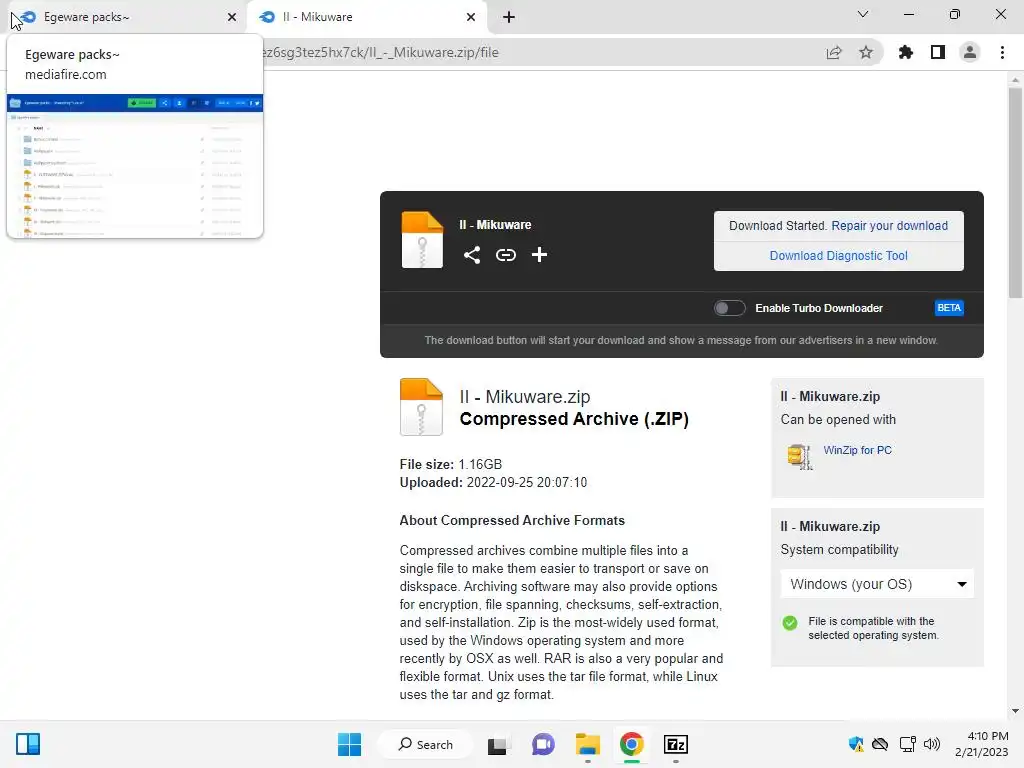Open the Windows Security tray icon

tap(856, 744)
